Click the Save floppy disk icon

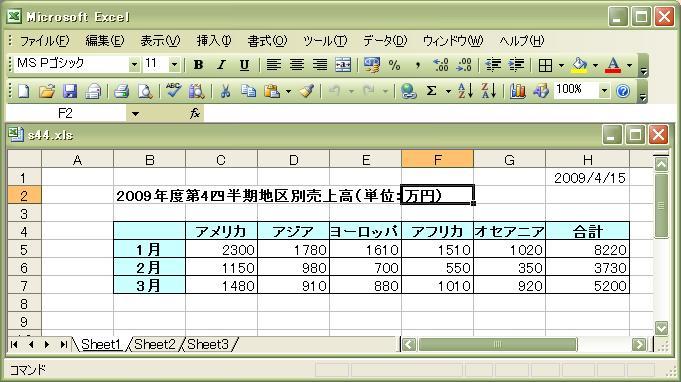point(70,91)
